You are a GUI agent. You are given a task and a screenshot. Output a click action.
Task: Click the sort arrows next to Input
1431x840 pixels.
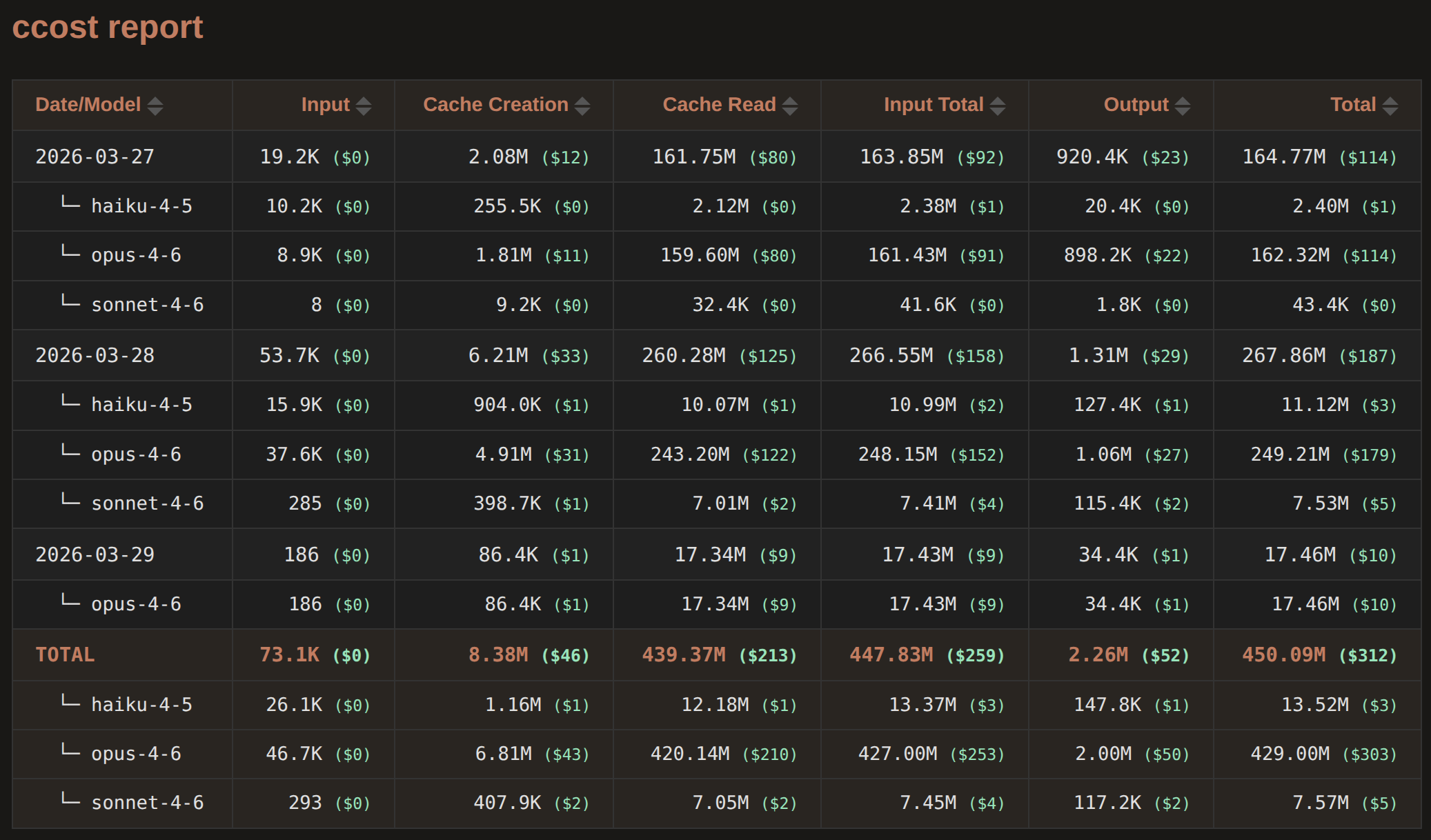pos(364,106)
